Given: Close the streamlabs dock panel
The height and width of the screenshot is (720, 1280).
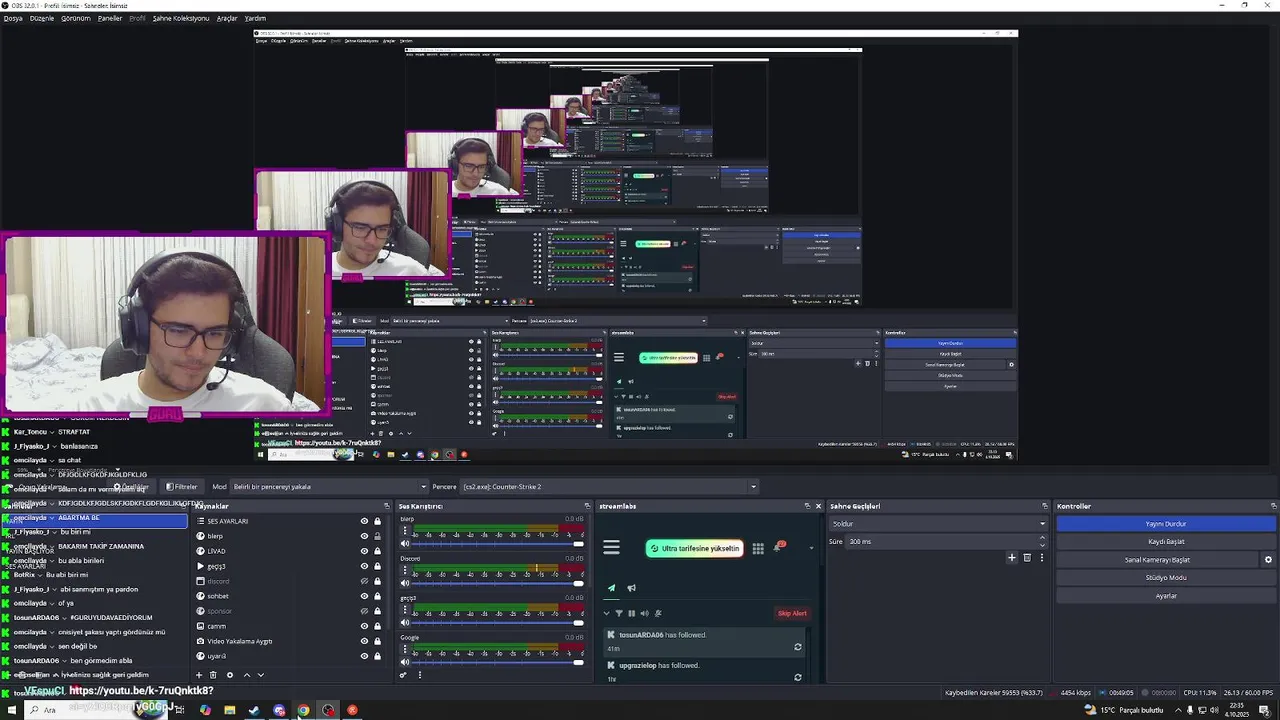Looking at the screenshot, I should [x=818, y=506].
